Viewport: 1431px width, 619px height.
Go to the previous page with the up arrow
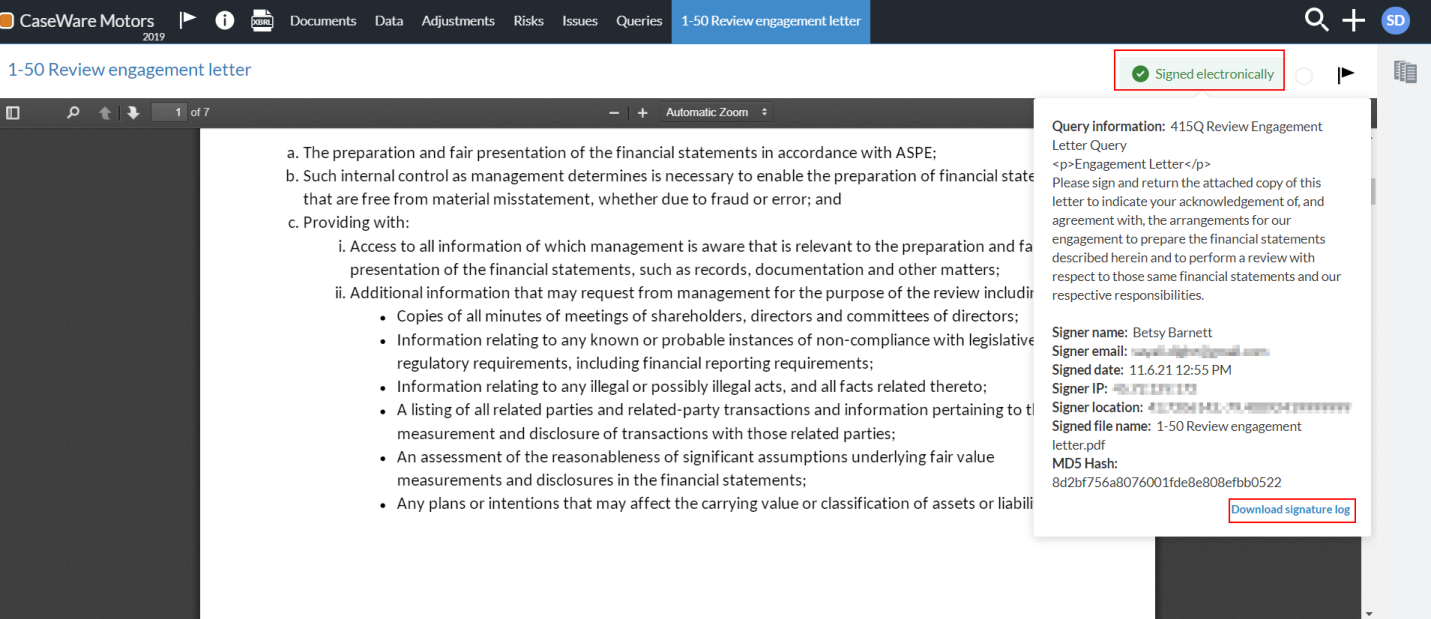click(x=104, y=112)
